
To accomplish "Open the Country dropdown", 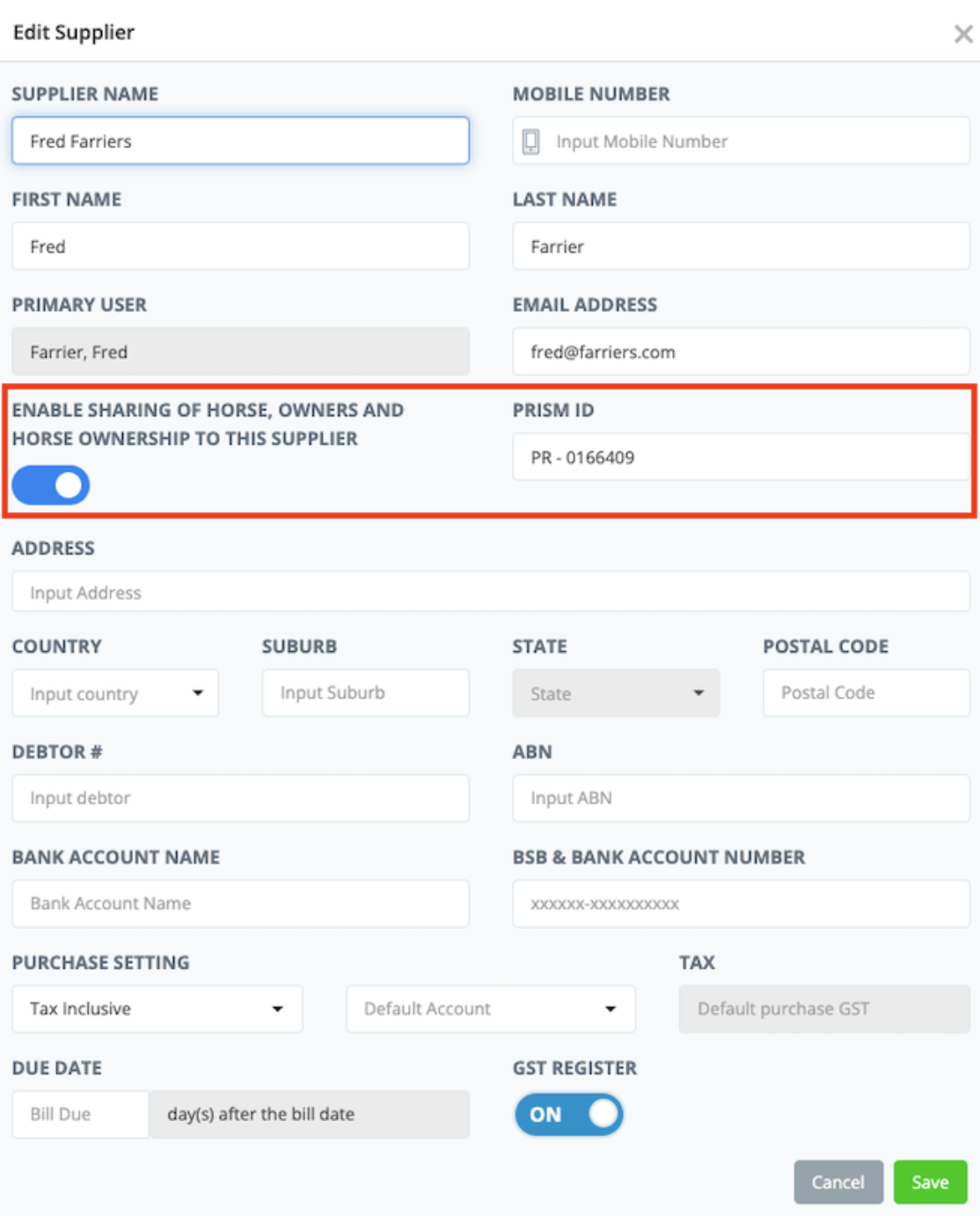I will coord(115,693).
